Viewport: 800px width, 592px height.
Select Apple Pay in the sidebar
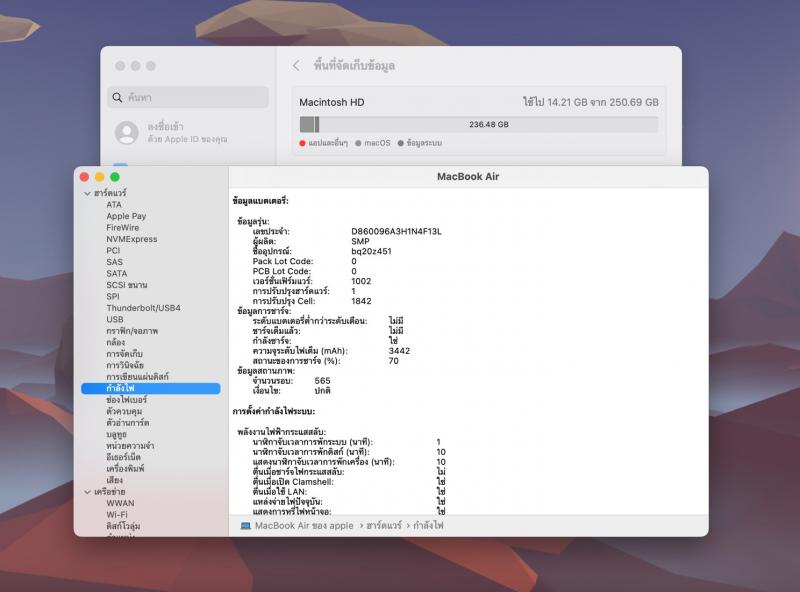click(126, 216)
